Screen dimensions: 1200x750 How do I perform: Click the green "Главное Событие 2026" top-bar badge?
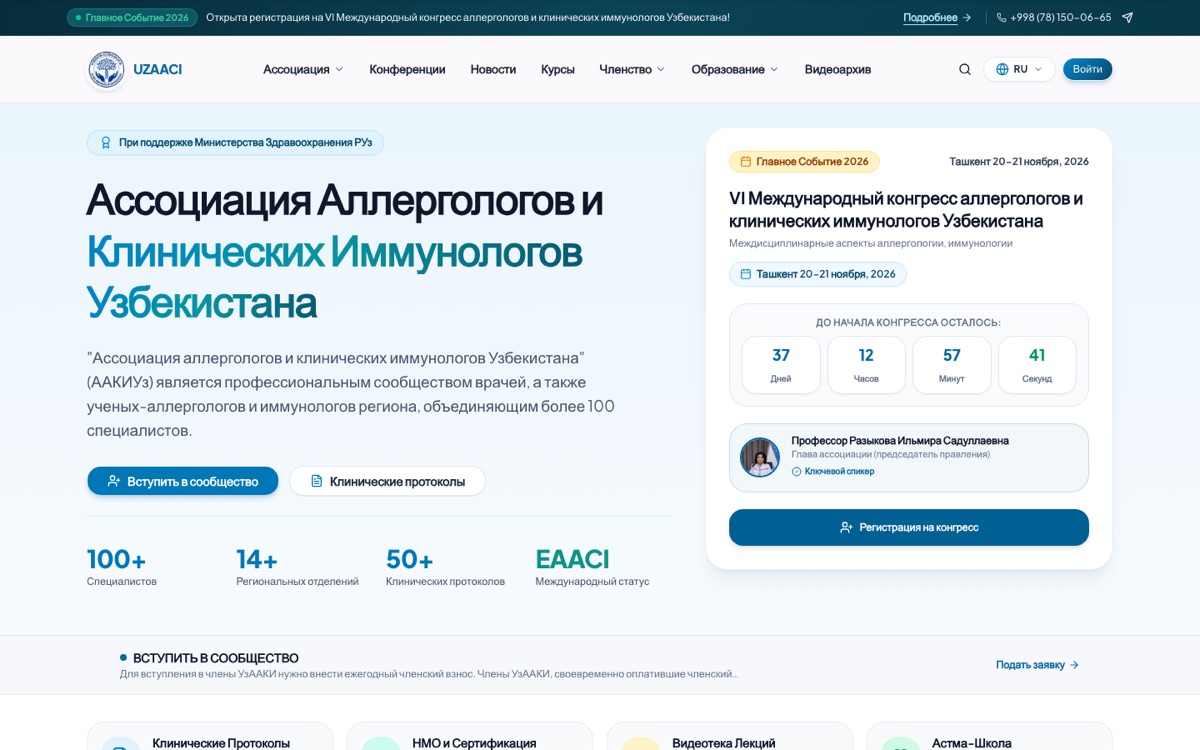[x=131, y=18]
